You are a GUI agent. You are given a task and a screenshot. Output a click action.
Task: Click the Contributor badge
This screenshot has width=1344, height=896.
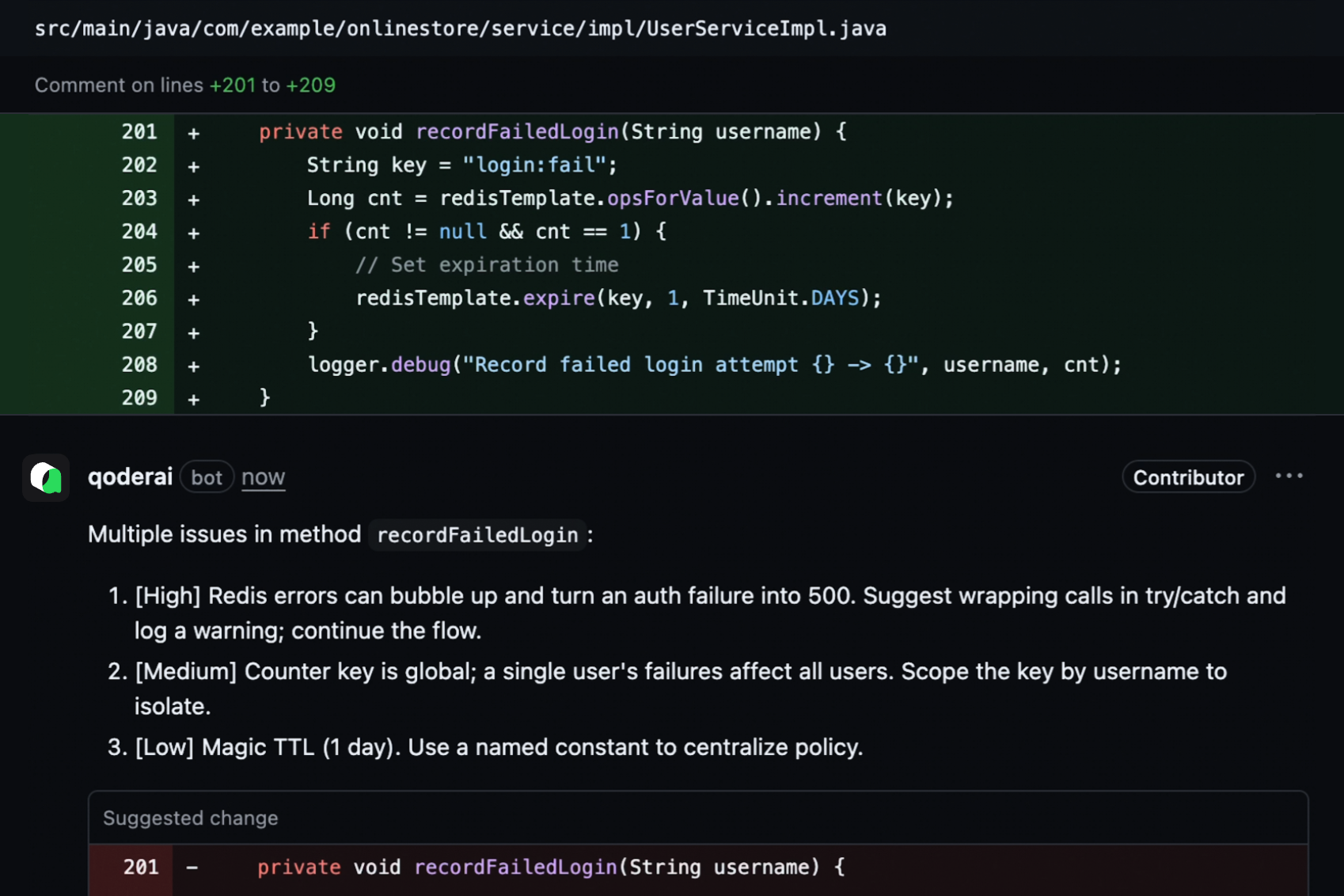[1188, 476]
